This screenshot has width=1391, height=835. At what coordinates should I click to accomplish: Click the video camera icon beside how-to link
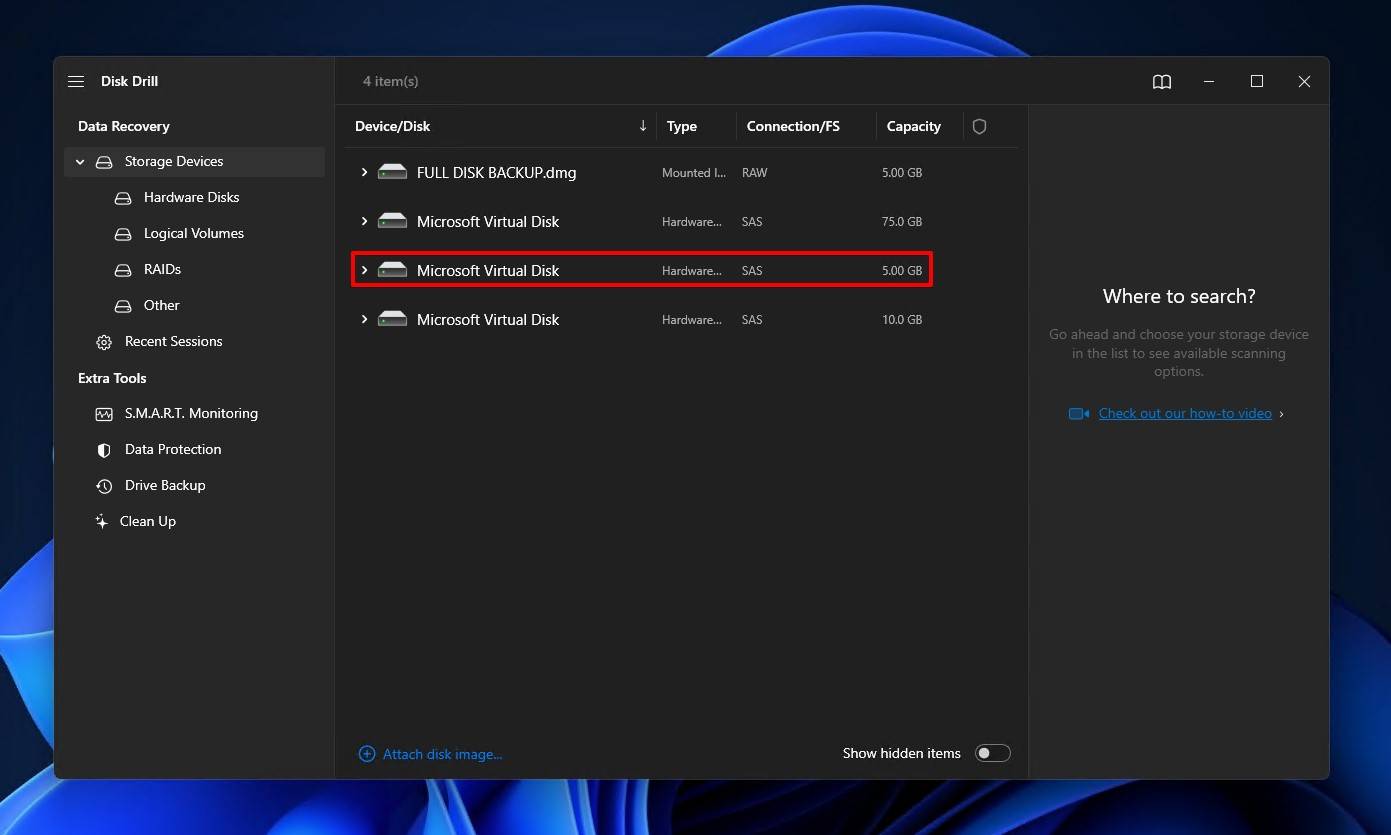pyautogui.click(x=1079, y=414)
